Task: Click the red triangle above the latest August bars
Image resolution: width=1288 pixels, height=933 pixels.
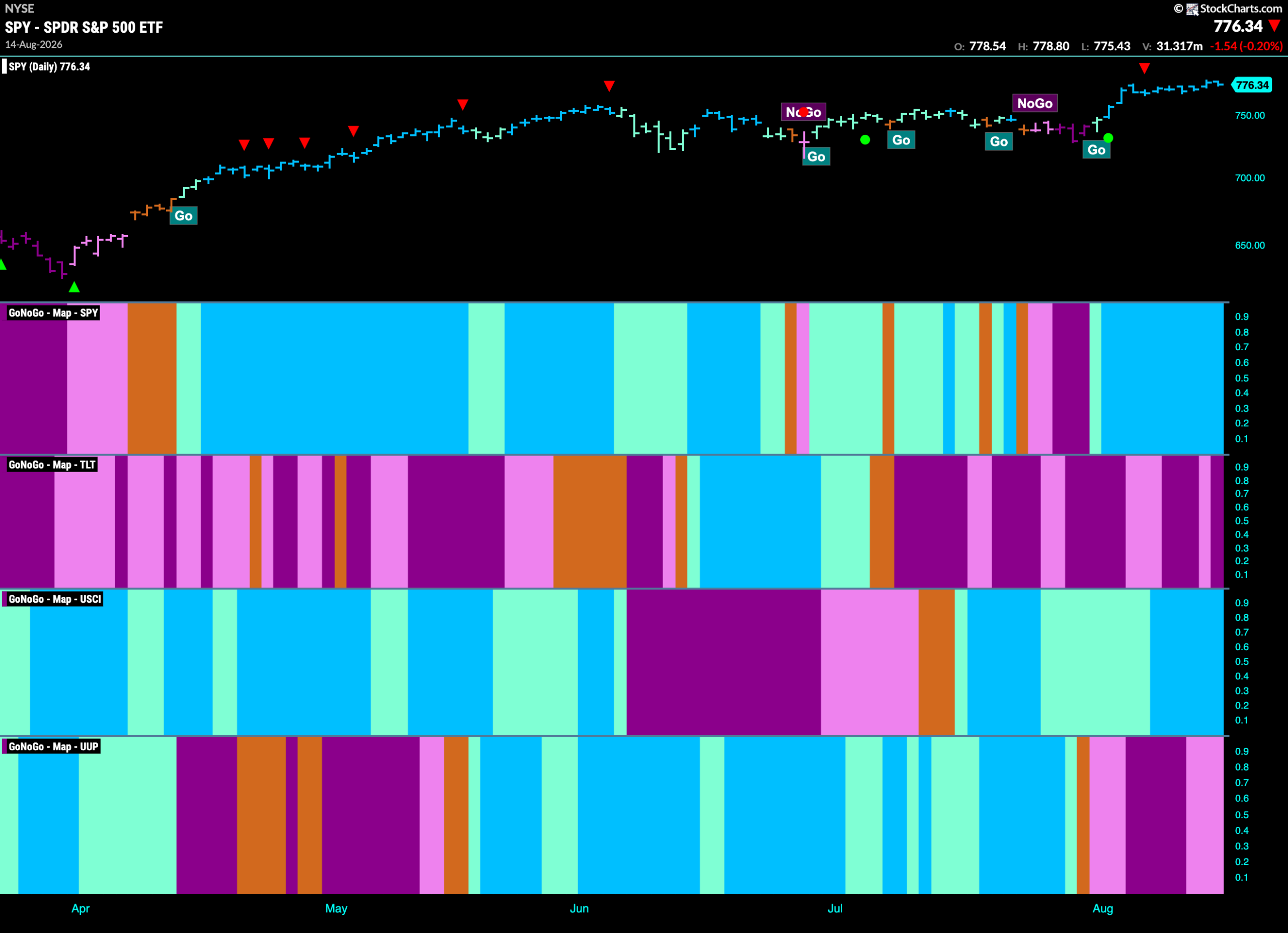Action: (x=1144, y=68)
